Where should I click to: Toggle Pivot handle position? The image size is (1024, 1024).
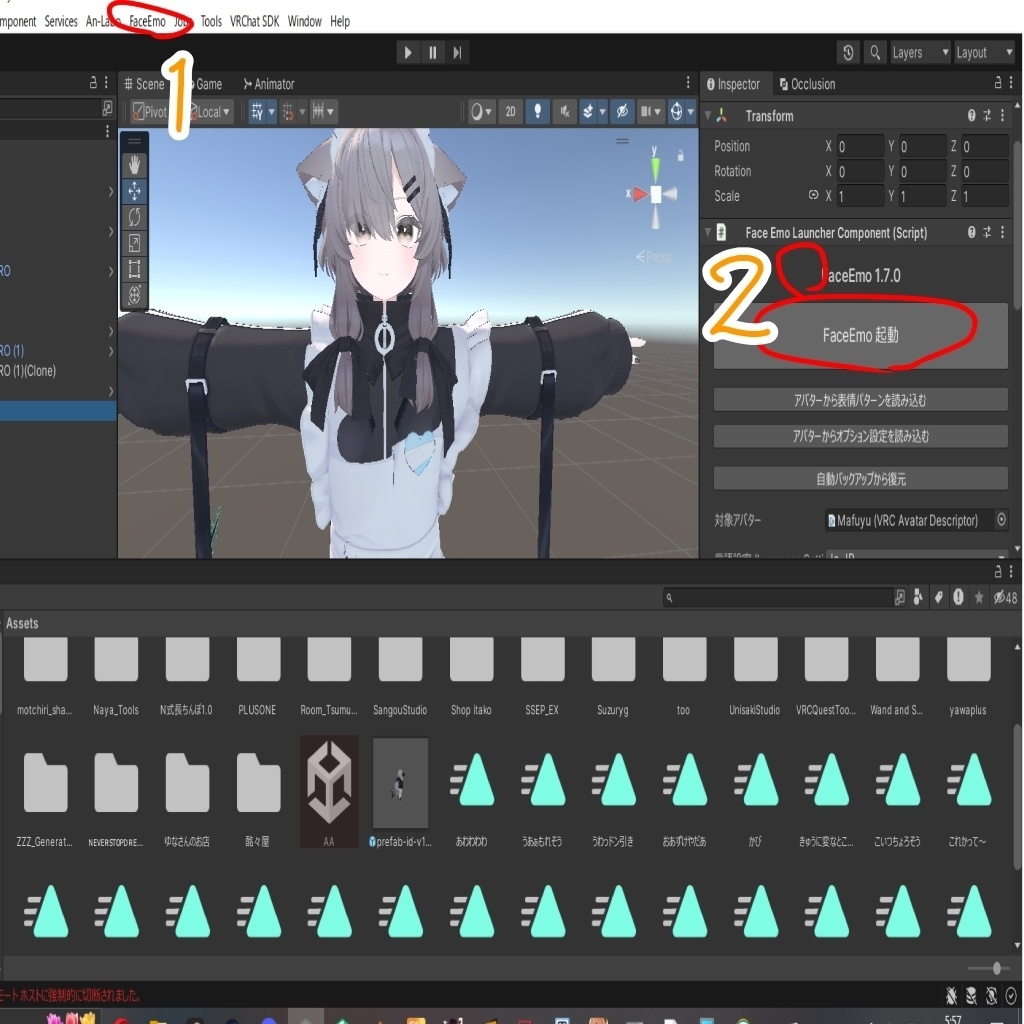coord(150,112)
